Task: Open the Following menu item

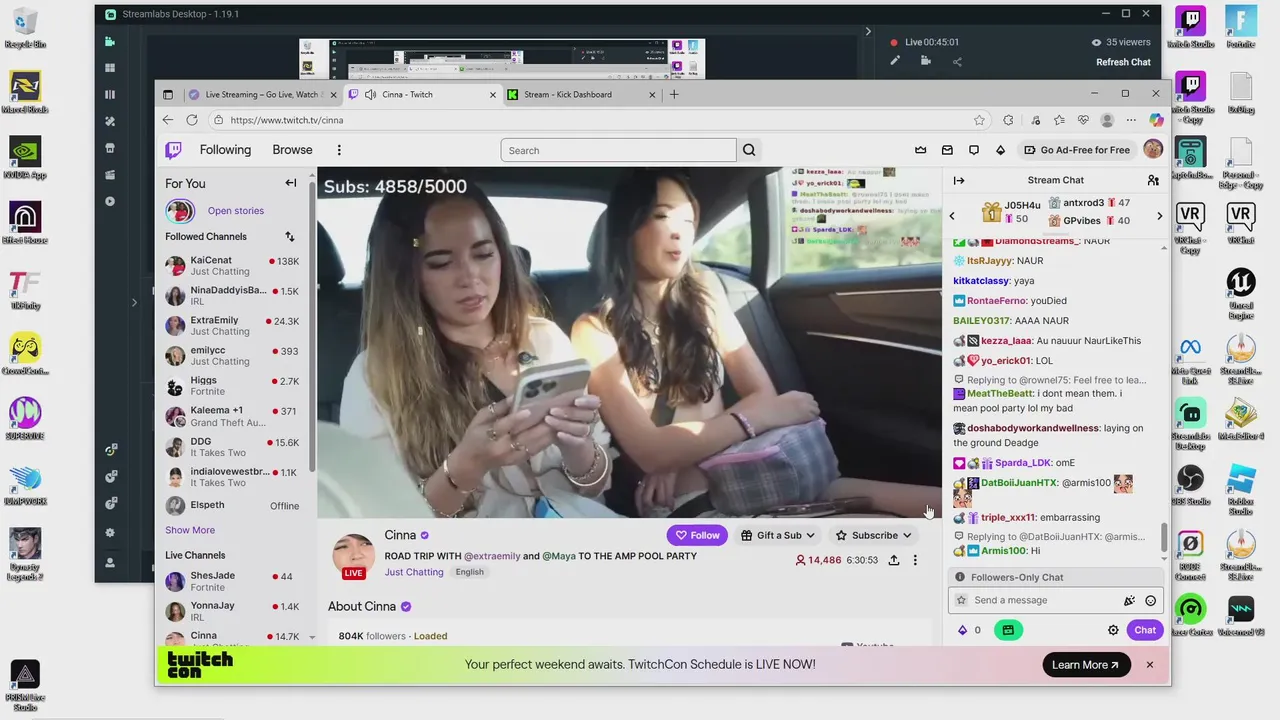Action: (x=225, y=150)
